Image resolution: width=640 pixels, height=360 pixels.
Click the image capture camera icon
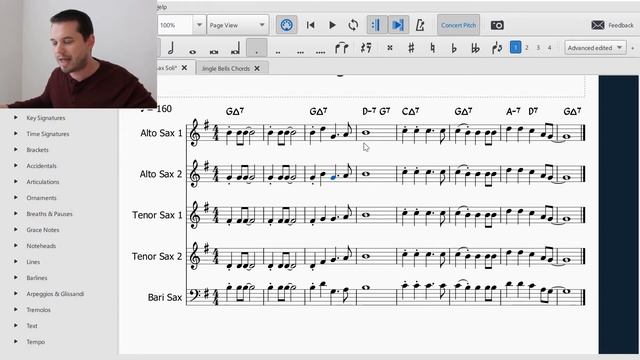coord(497,25)
